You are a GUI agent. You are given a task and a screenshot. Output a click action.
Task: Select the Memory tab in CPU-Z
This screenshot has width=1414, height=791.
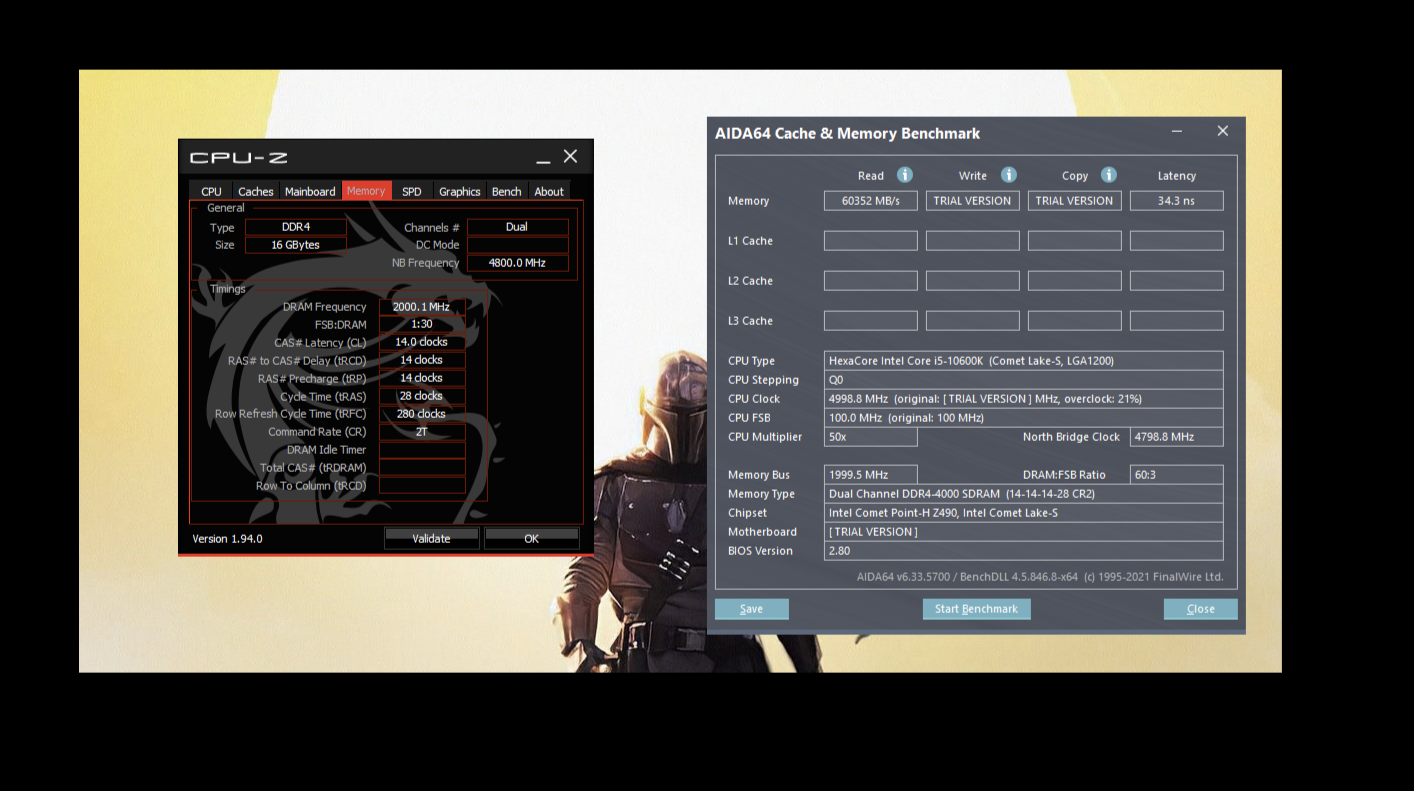(x=366, y=190)
